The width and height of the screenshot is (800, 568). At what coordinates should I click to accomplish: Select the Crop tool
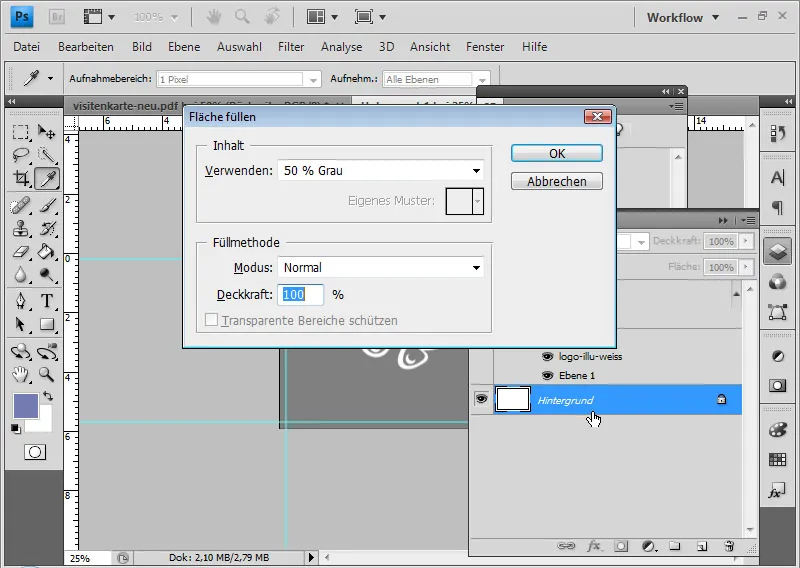coord(20,179)
